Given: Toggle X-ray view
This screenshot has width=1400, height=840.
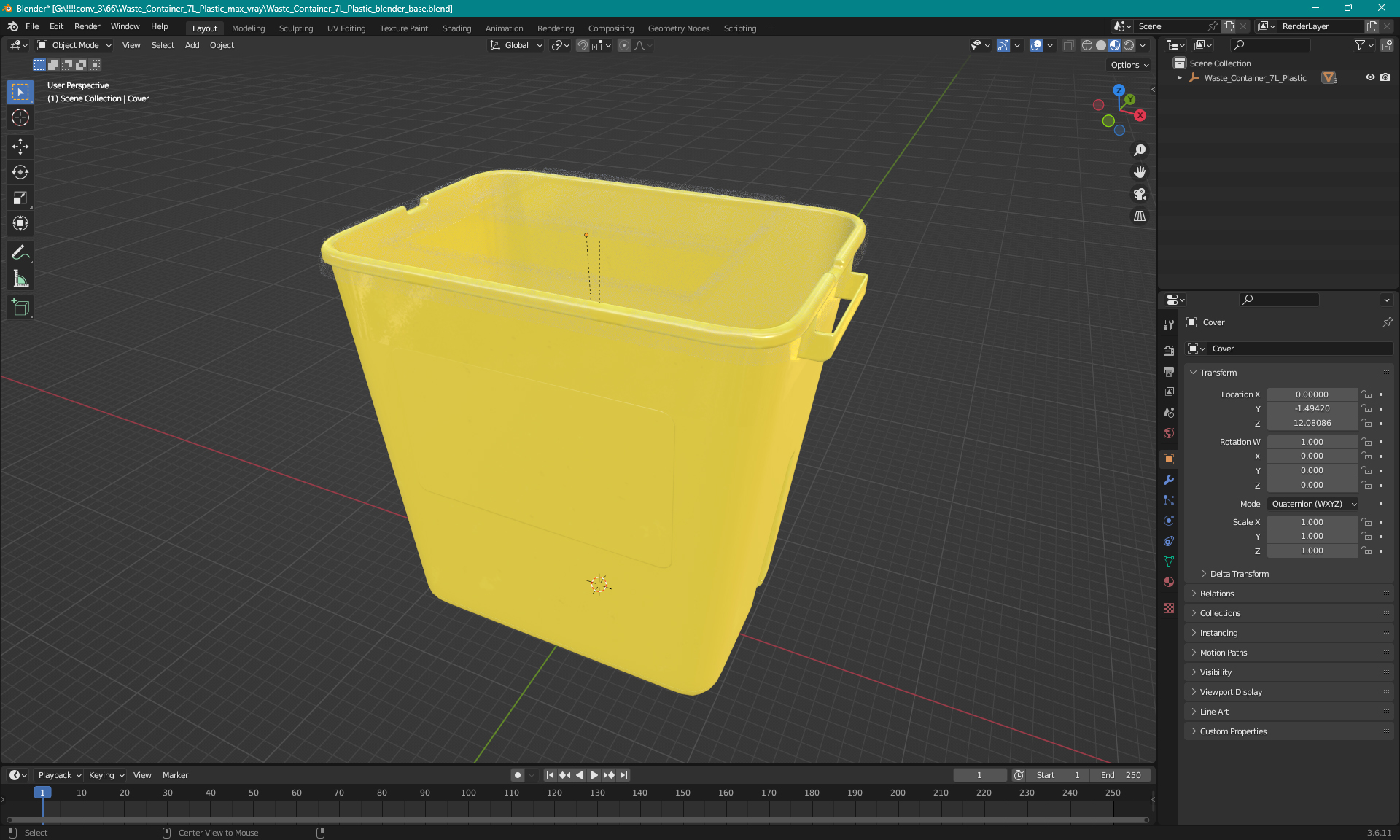Looking at the screenshot, I should pyautogui.click(x=1068, y=45).
